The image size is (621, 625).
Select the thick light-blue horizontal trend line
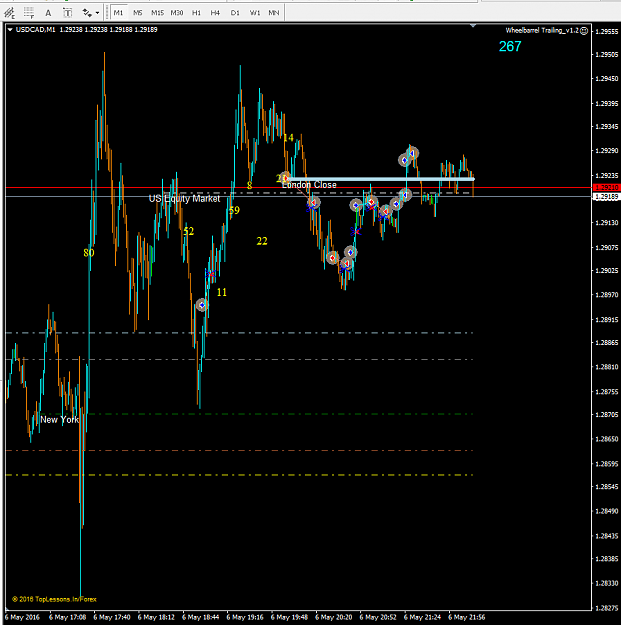click(381, 179)
